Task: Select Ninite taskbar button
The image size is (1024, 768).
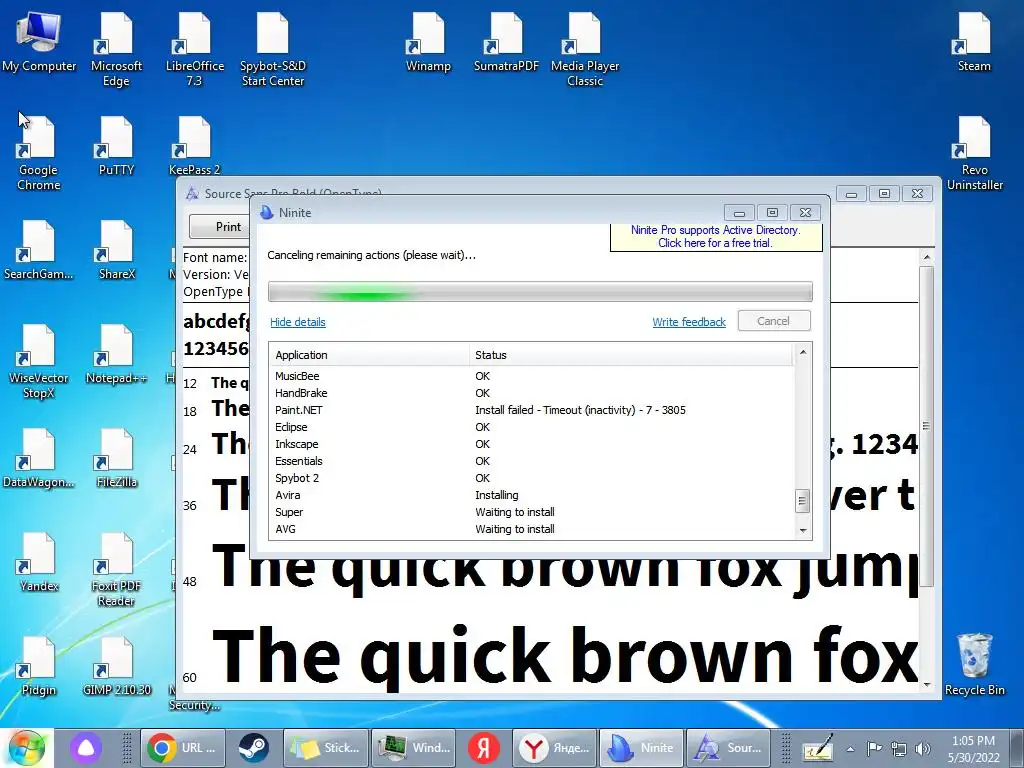Action: [x=642, y=748]
